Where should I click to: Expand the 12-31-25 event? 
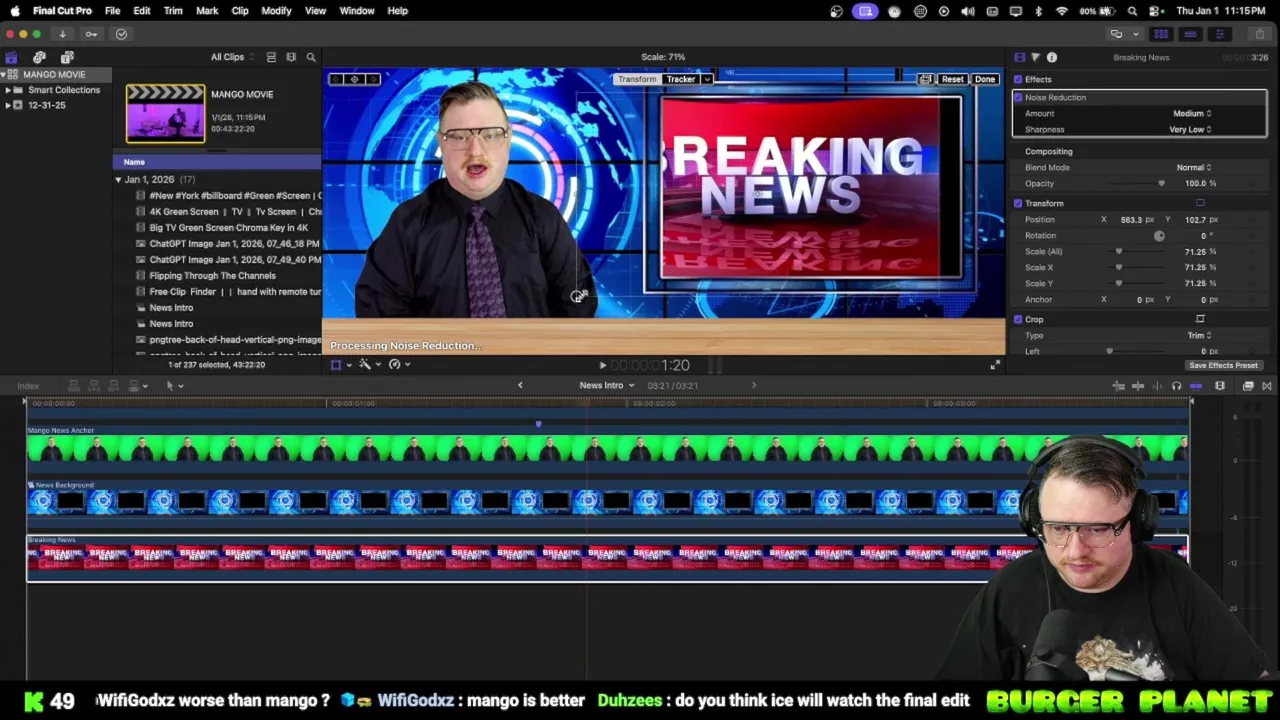[8, 105]
